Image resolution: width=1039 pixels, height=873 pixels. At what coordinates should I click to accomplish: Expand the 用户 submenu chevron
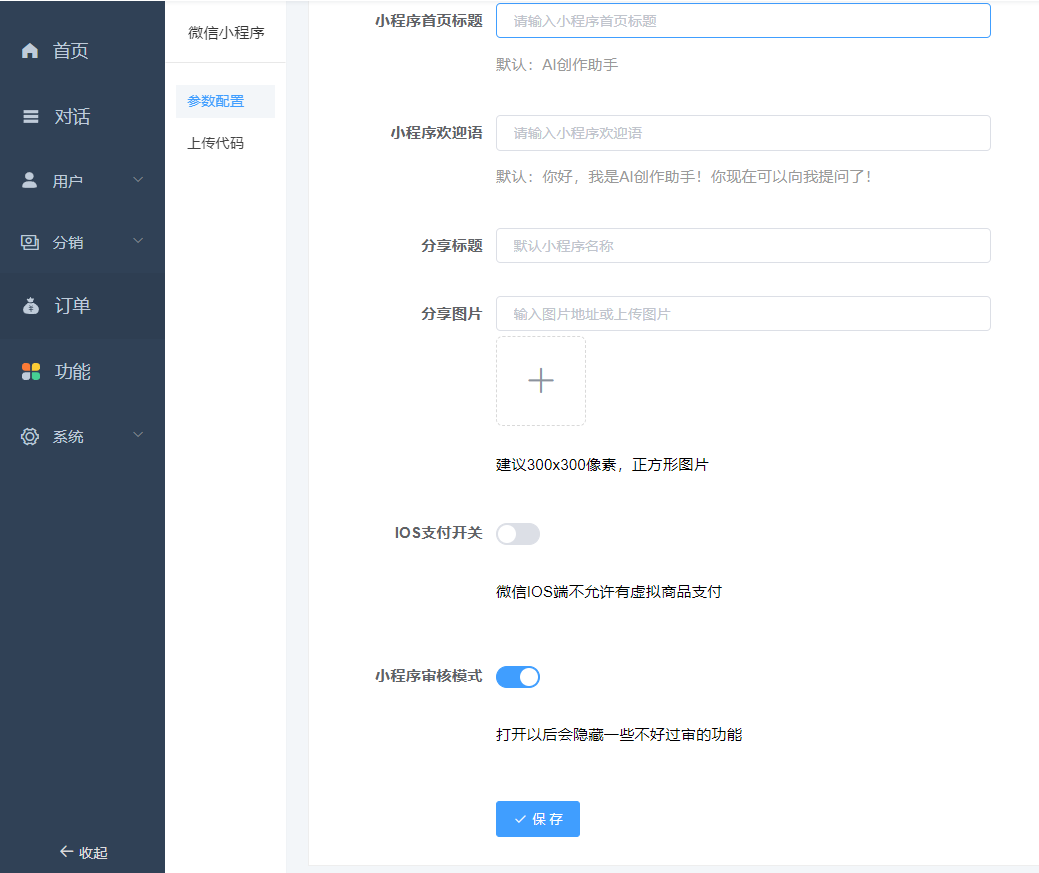pyautogui.click(x=138, y=180)
